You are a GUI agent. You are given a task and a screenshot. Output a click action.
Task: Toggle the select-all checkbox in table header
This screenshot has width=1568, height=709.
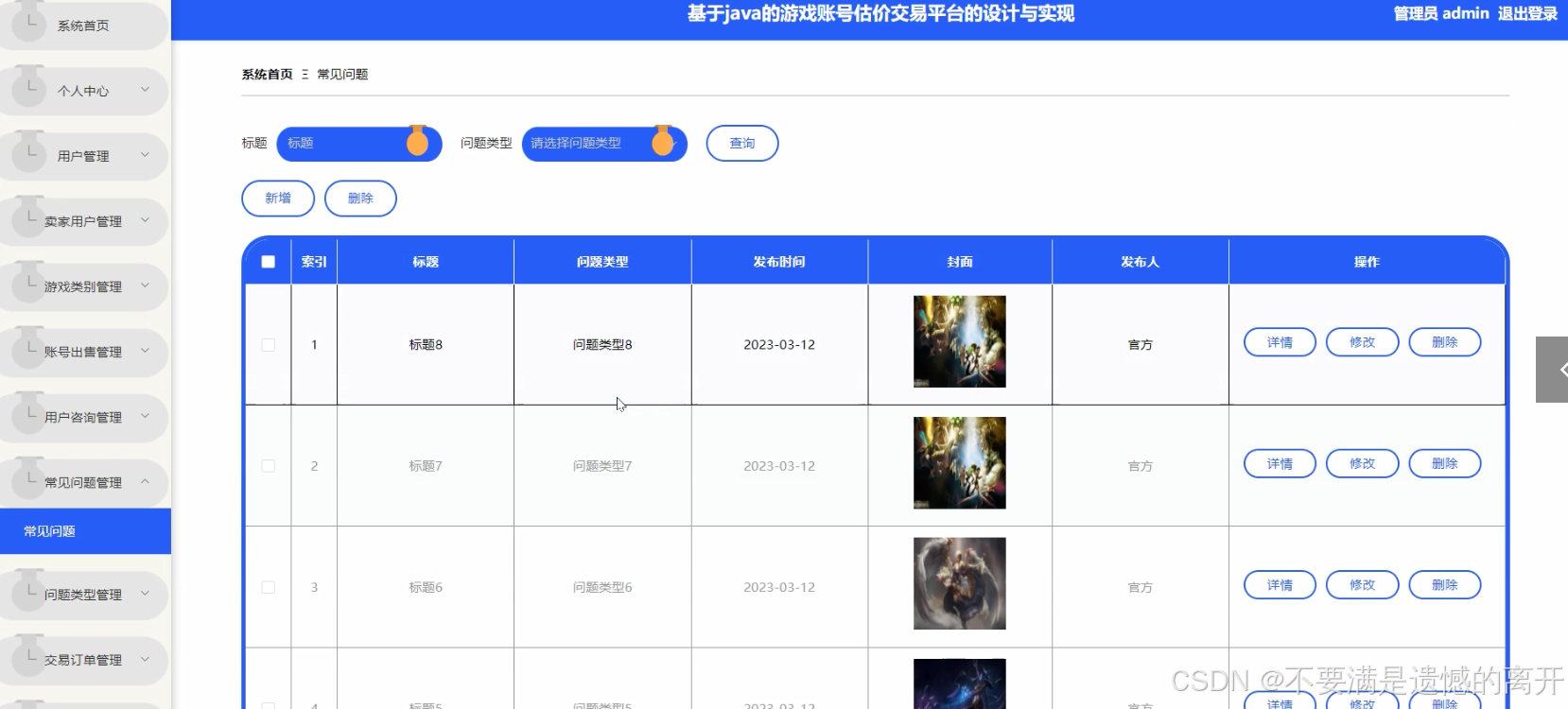(x=269, y=262)
